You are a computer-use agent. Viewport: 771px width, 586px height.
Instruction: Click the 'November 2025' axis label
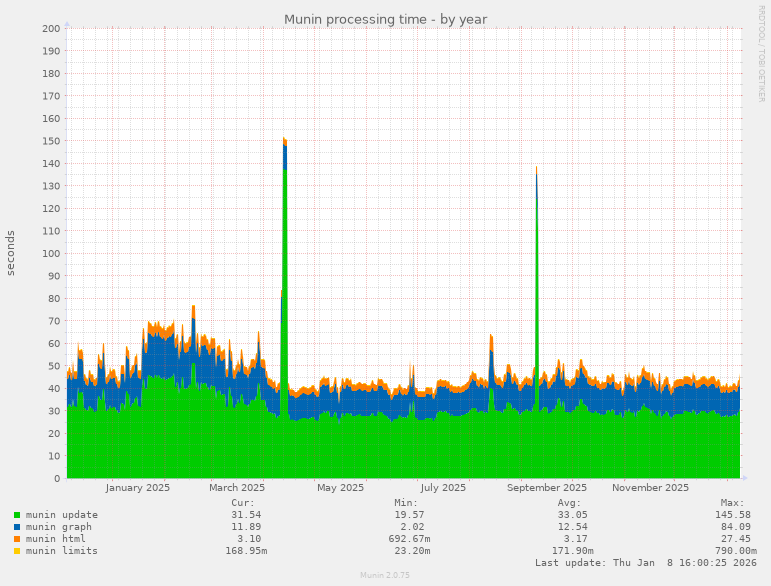coord(650,488)
